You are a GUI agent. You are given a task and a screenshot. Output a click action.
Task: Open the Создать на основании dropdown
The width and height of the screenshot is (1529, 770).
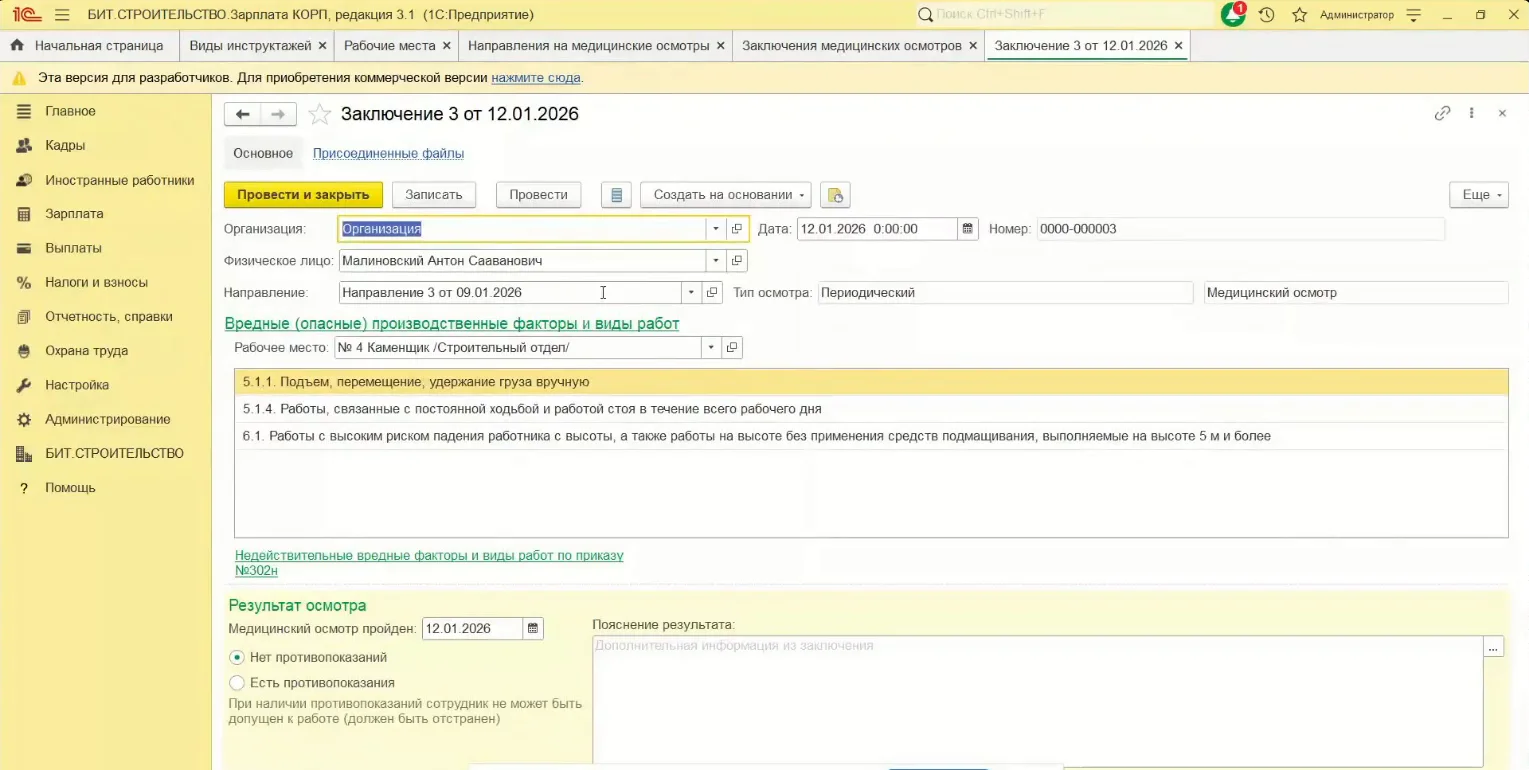tap(726, 195)
